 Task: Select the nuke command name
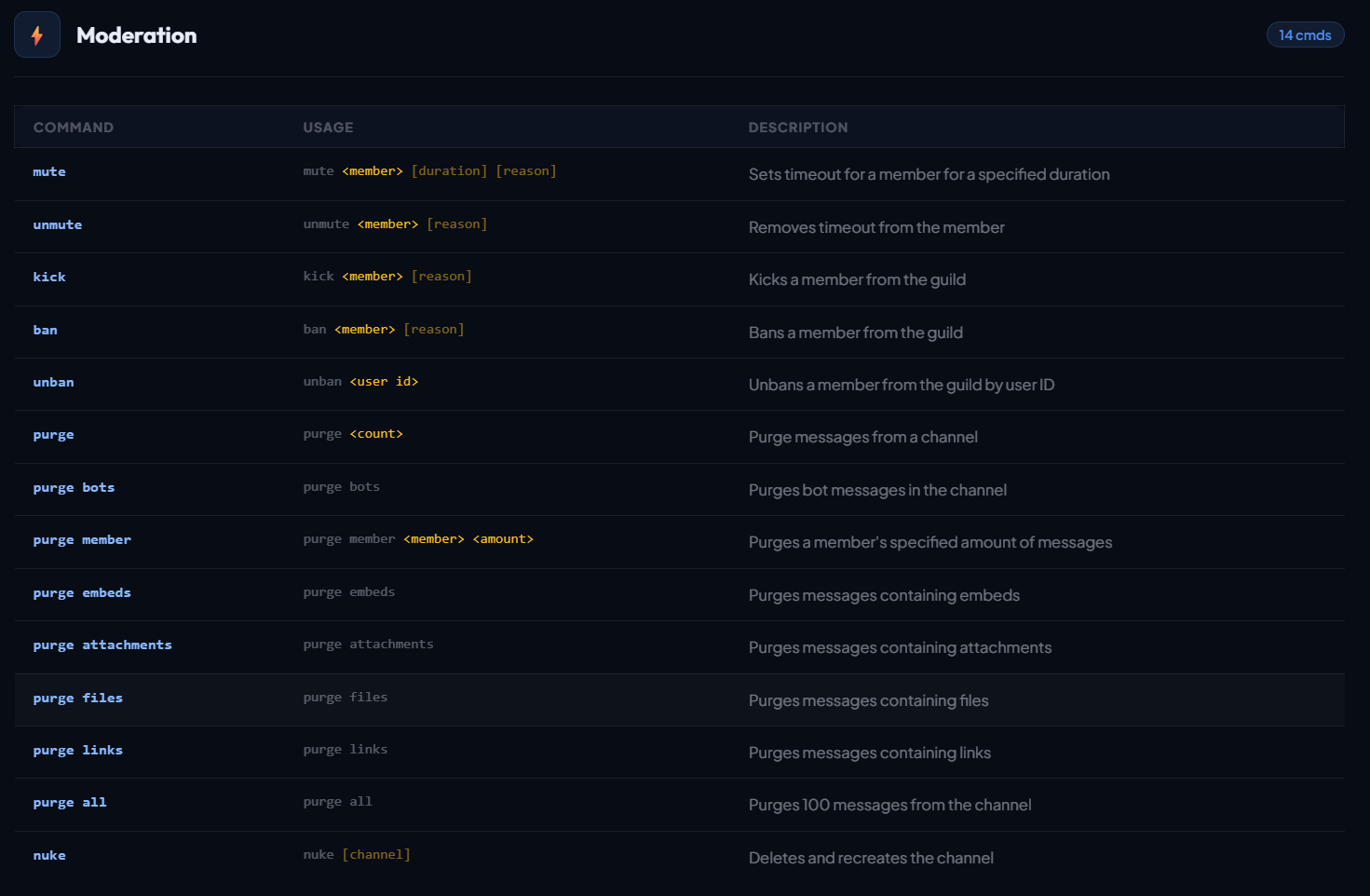click(49, 856)
